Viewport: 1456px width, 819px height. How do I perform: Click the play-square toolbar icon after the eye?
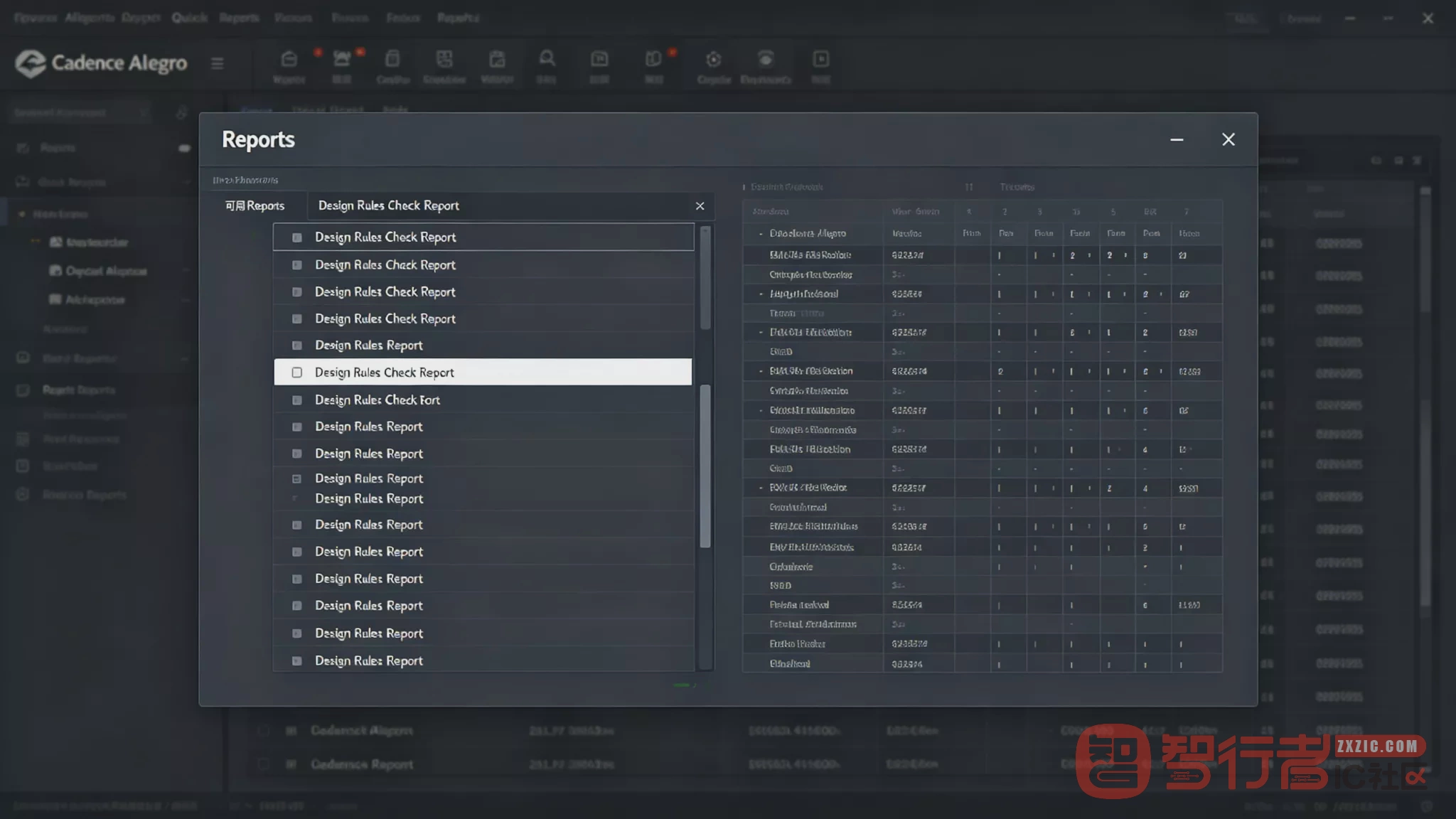(820, 59)
